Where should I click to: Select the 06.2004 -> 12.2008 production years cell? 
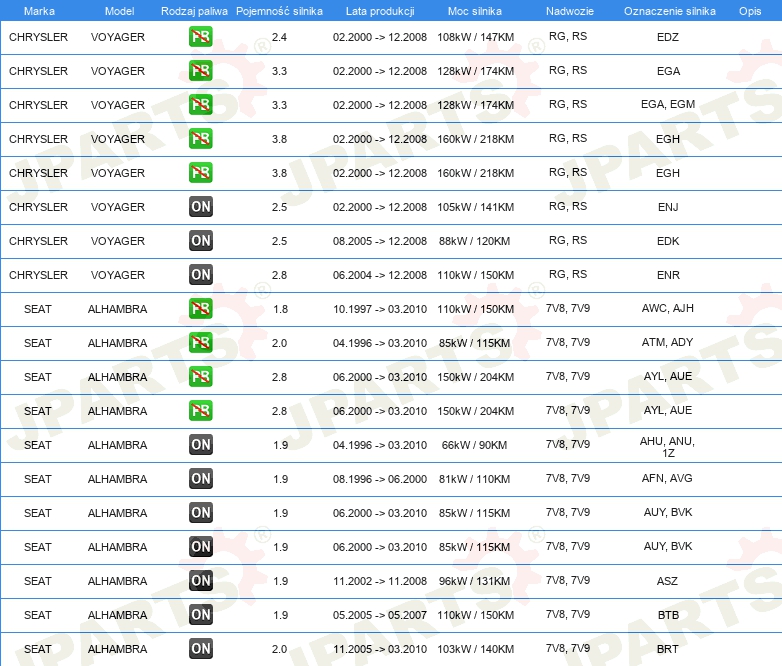point(380,275)
